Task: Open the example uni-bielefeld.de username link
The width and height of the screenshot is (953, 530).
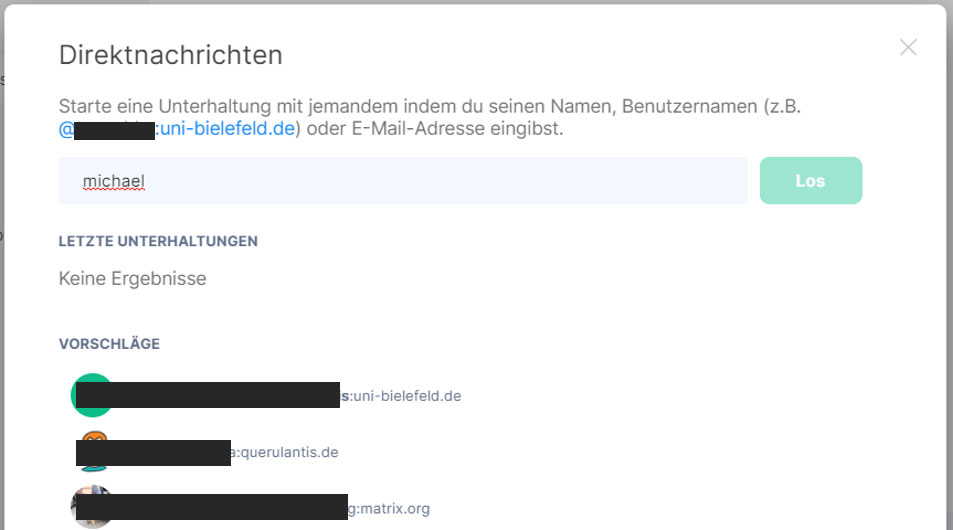Action: (x=177, y=129)
